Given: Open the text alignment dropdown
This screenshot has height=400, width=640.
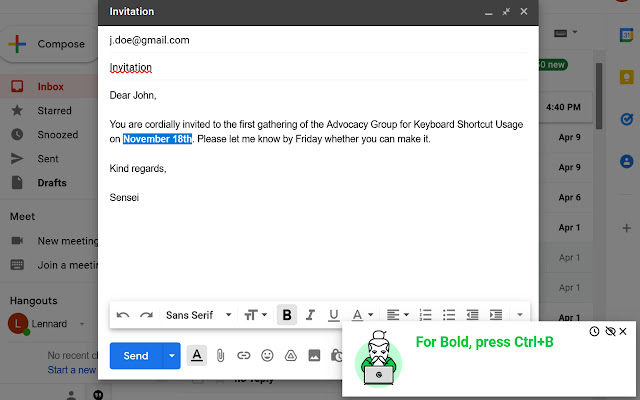Looking at the screenshot, I should (398, 315).
